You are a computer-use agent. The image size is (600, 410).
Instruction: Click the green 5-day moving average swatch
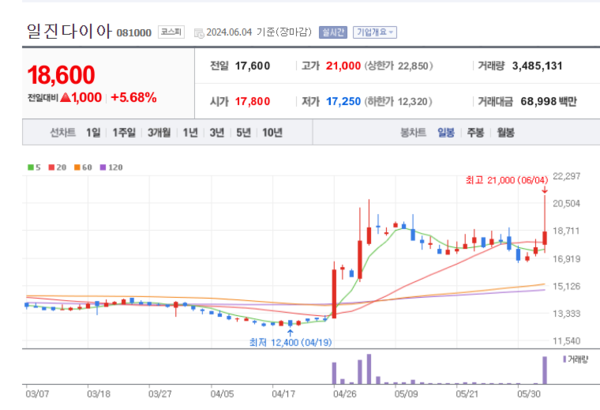click(x=31, y=167)
